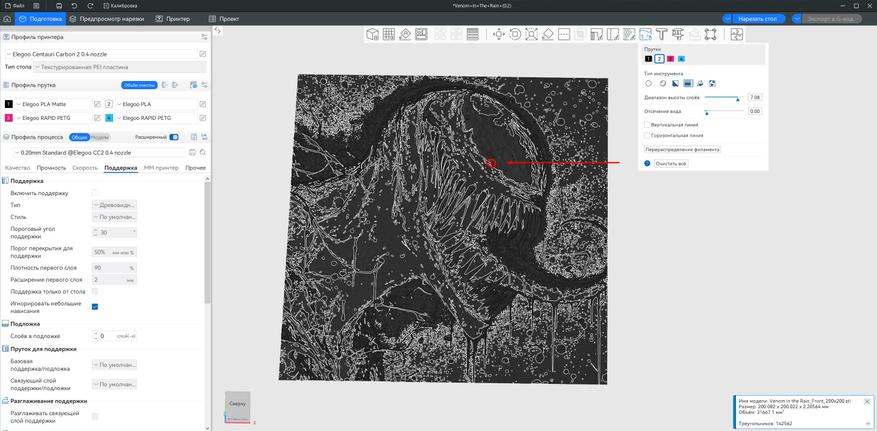877x431 pixels.
Task: Open the printer profile dropdown
Action: tap(101, 54)
